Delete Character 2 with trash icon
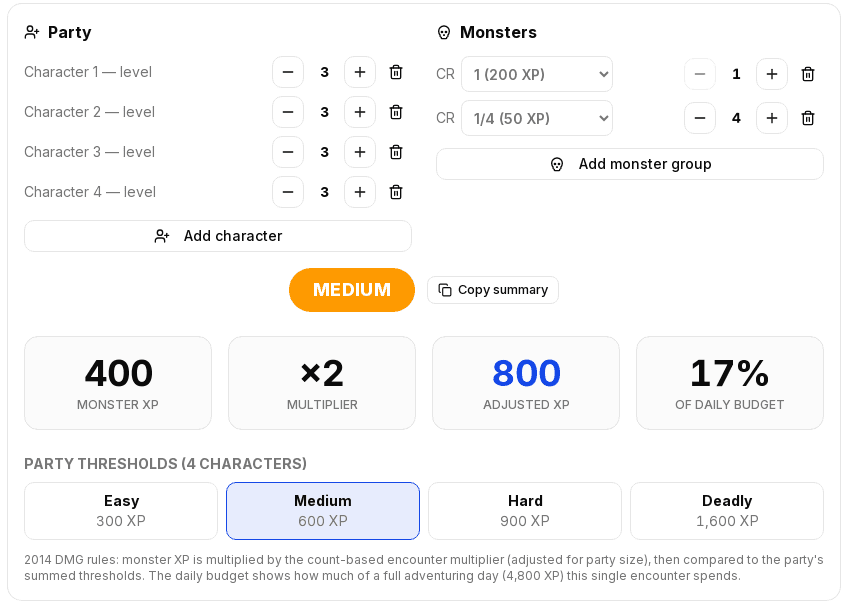848x610 pixels. click(396, 112)
